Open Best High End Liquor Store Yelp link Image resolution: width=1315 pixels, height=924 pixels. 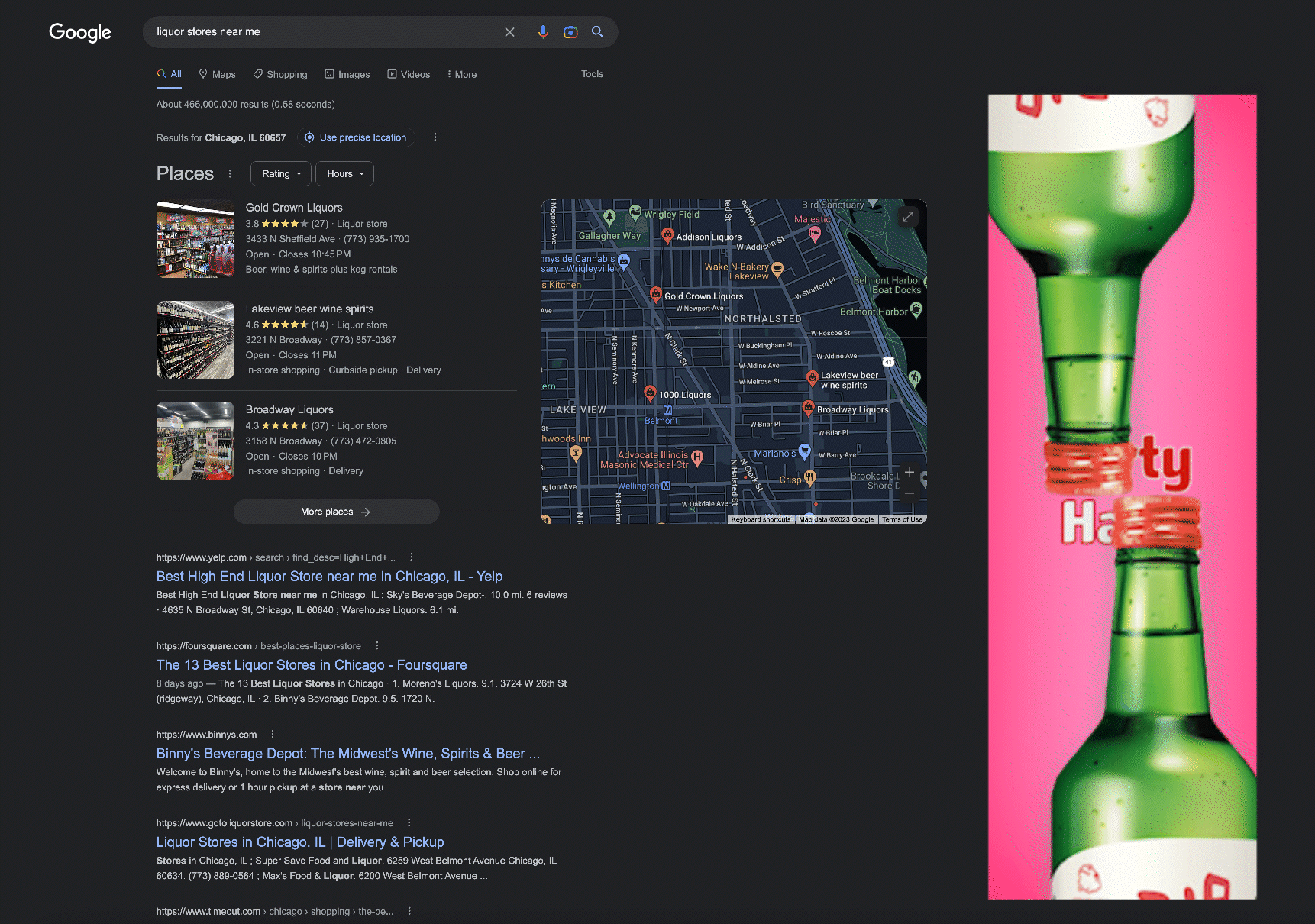tap(329, 577)
